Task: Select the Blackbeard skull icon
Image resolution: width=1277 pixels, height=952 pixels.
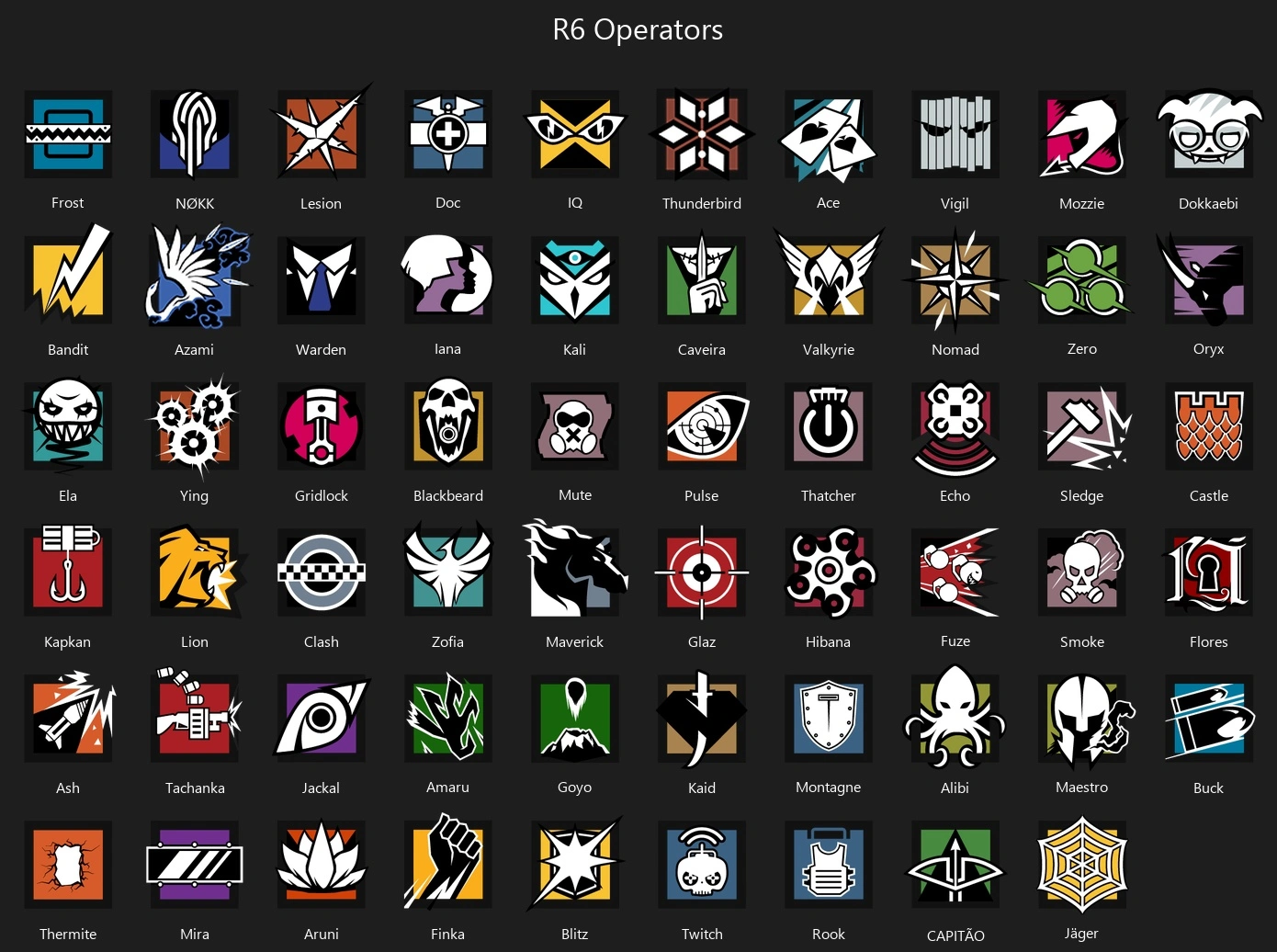Action: pos(448,425)
